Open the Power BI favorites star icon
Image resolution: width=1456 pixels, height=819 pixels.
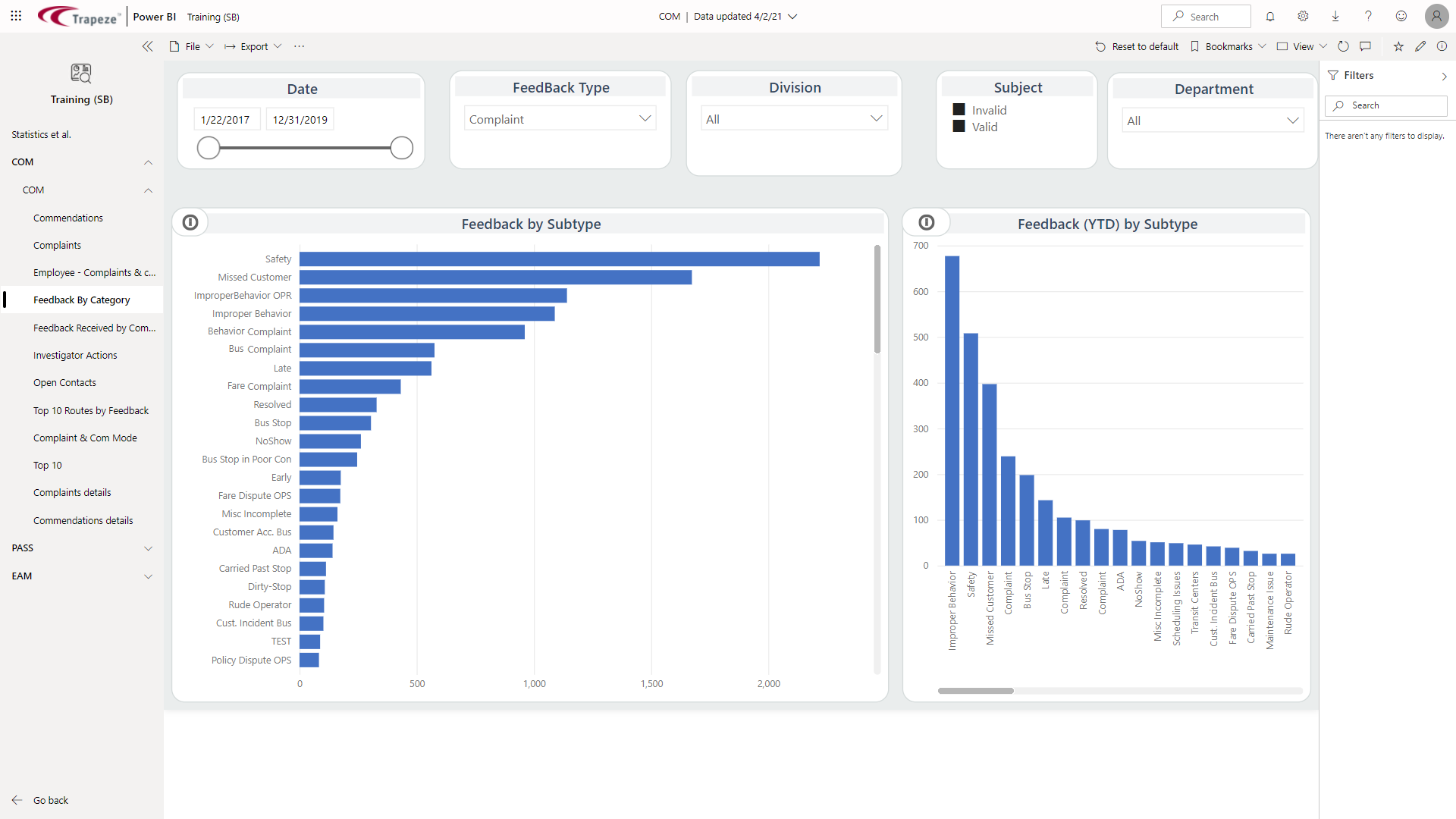pos(1398,46)
